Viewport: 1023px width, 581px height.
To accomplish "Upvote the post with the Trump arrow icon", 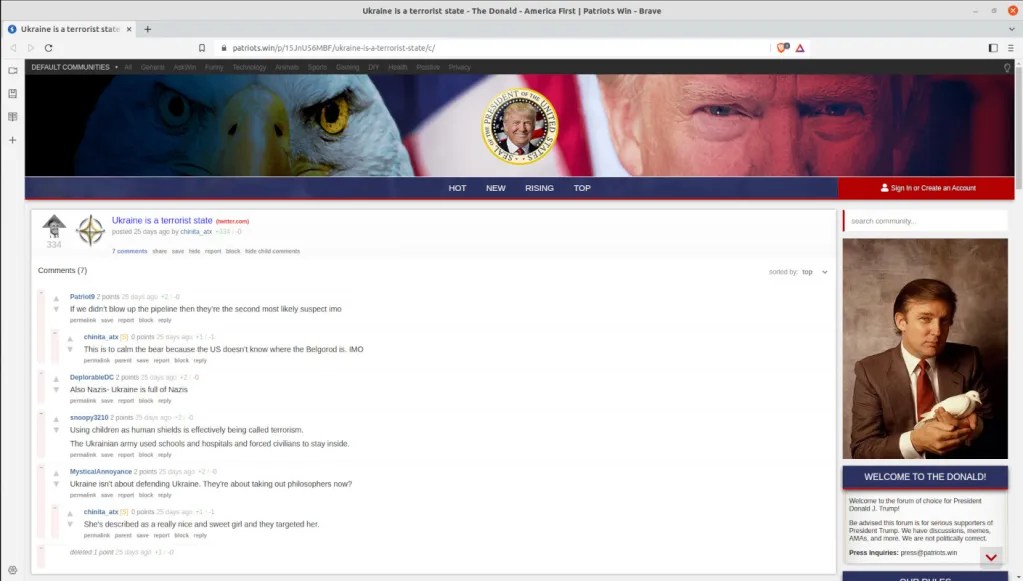I will pyautogui.click(x=54, y=224).
